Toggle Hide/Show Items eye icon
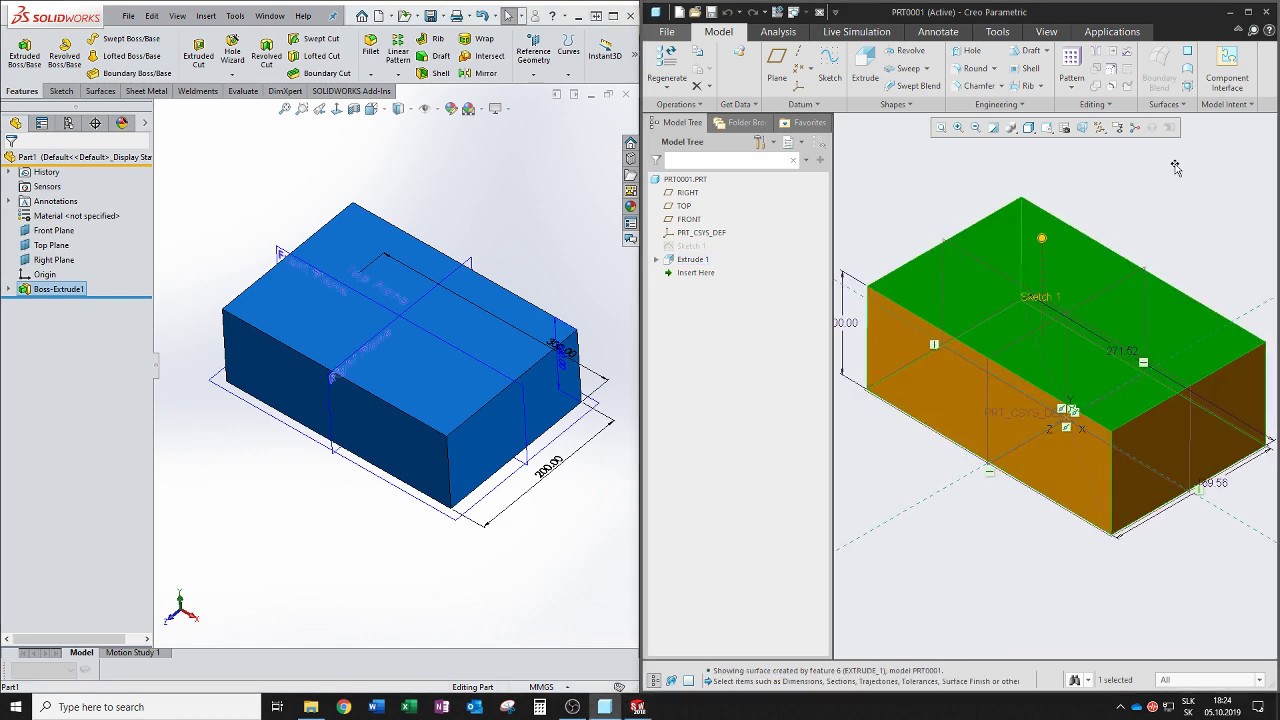This screenshot has width=1280, height=720. pos(424,109)
